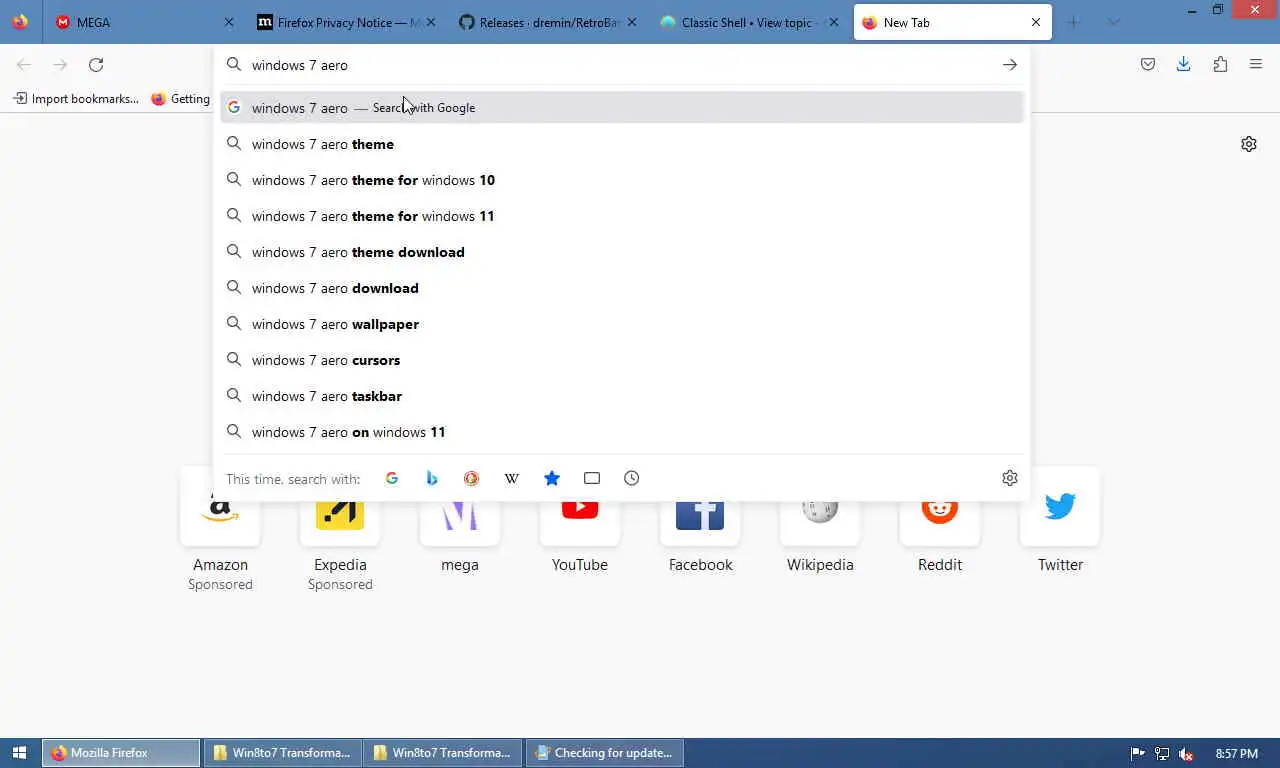Go forward one page
Screen dimensions: 1280x768
(60, 65)
